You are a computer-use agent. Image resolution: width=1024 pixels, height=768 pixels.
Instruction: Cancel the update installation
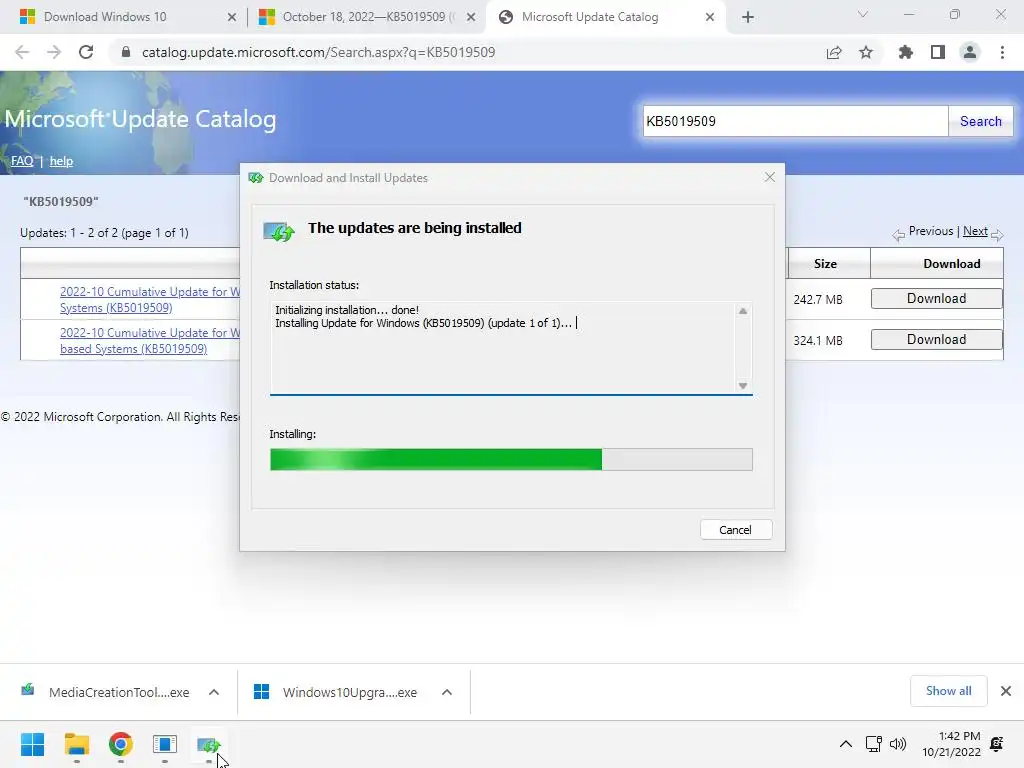(x=735, y=530)
